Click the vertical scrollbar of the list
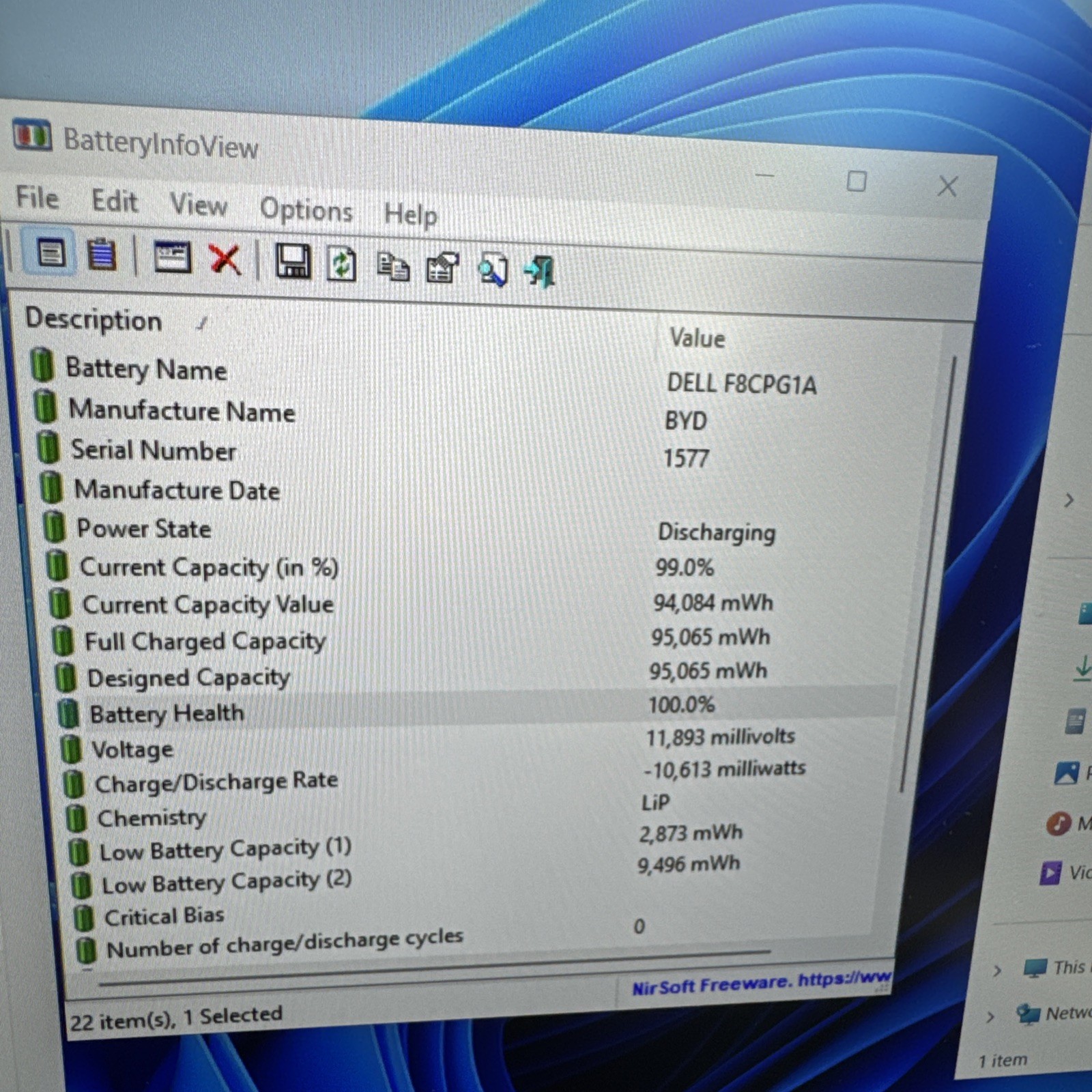The image size is (1092, 1092). click(x=929, y=573)
